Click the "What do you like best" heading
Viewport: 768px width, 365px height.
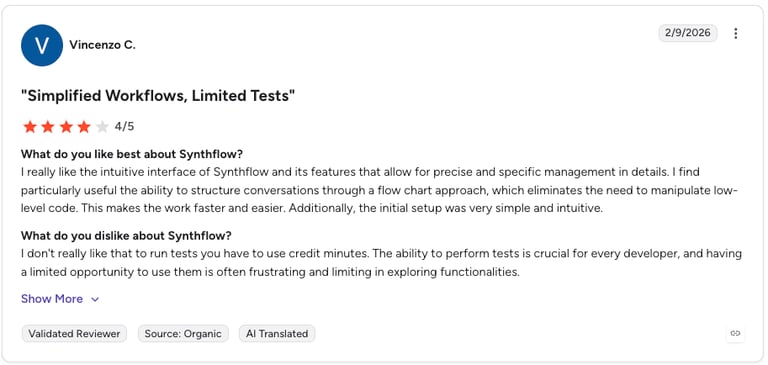(x=132, y=154)
